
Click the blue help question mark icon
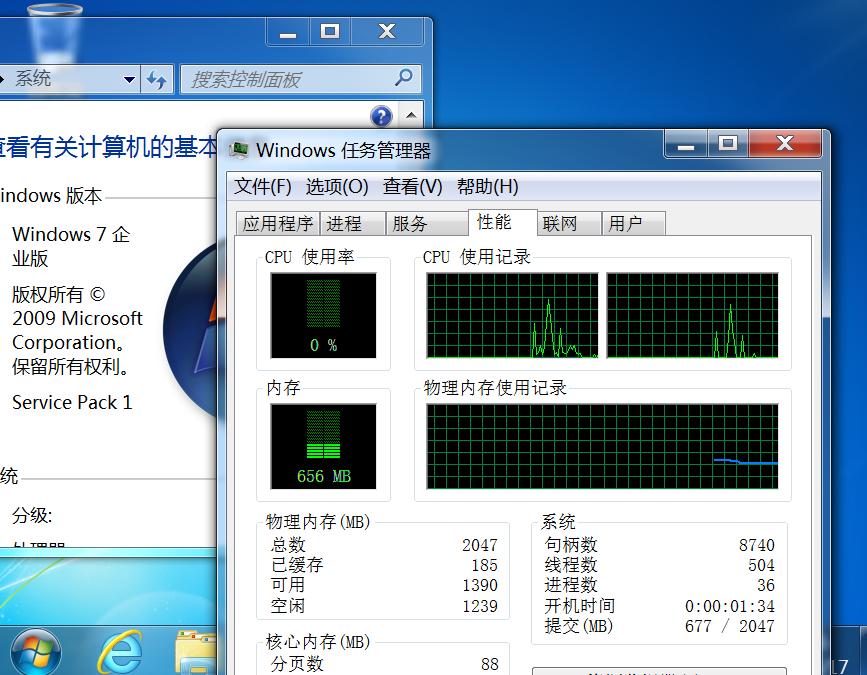(x=381, y=116)
